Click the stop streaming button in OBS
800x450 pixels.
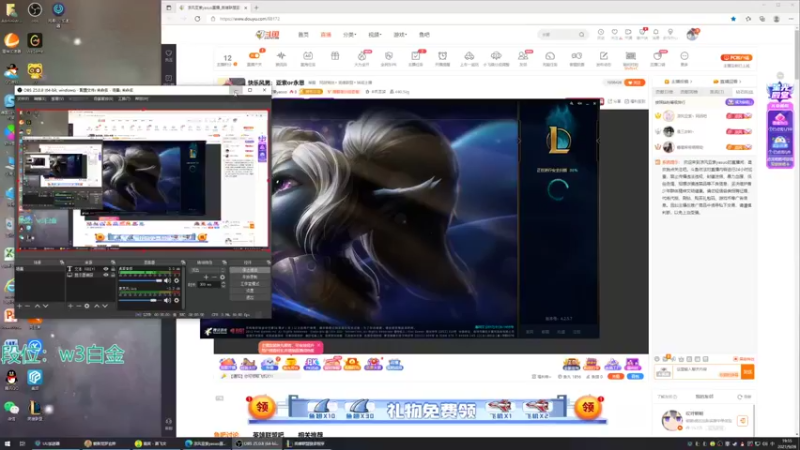(249, 270)
